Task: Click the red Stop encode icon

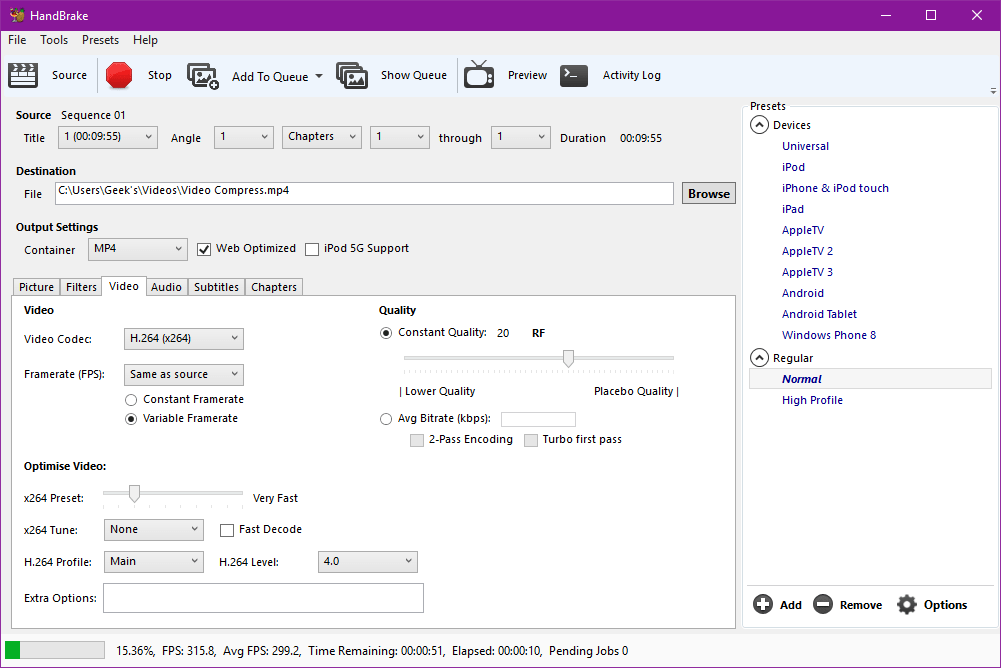Action: pos(119,75)
